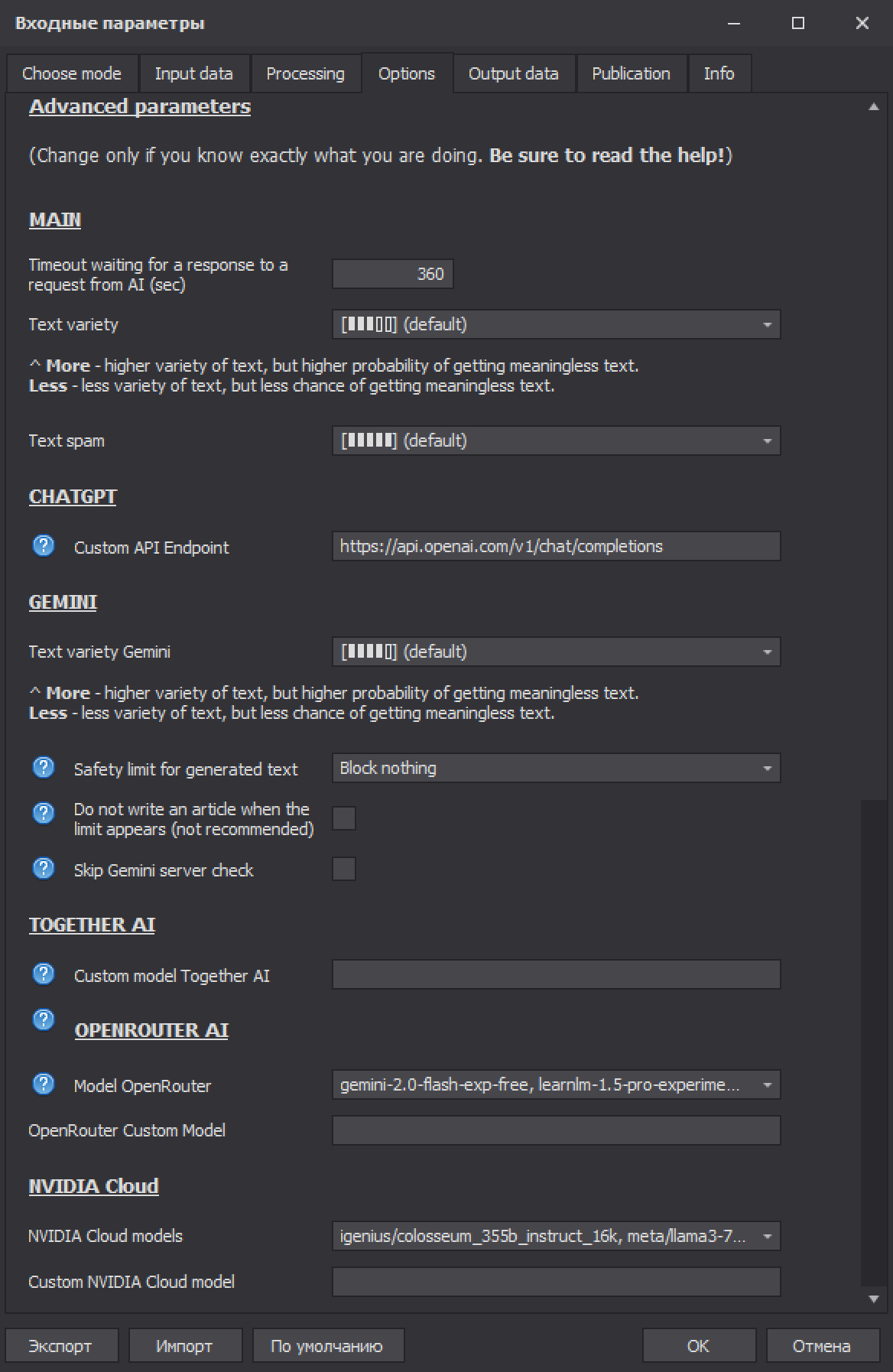Enable Do not write an article checkbox

(x=344, y=818)
